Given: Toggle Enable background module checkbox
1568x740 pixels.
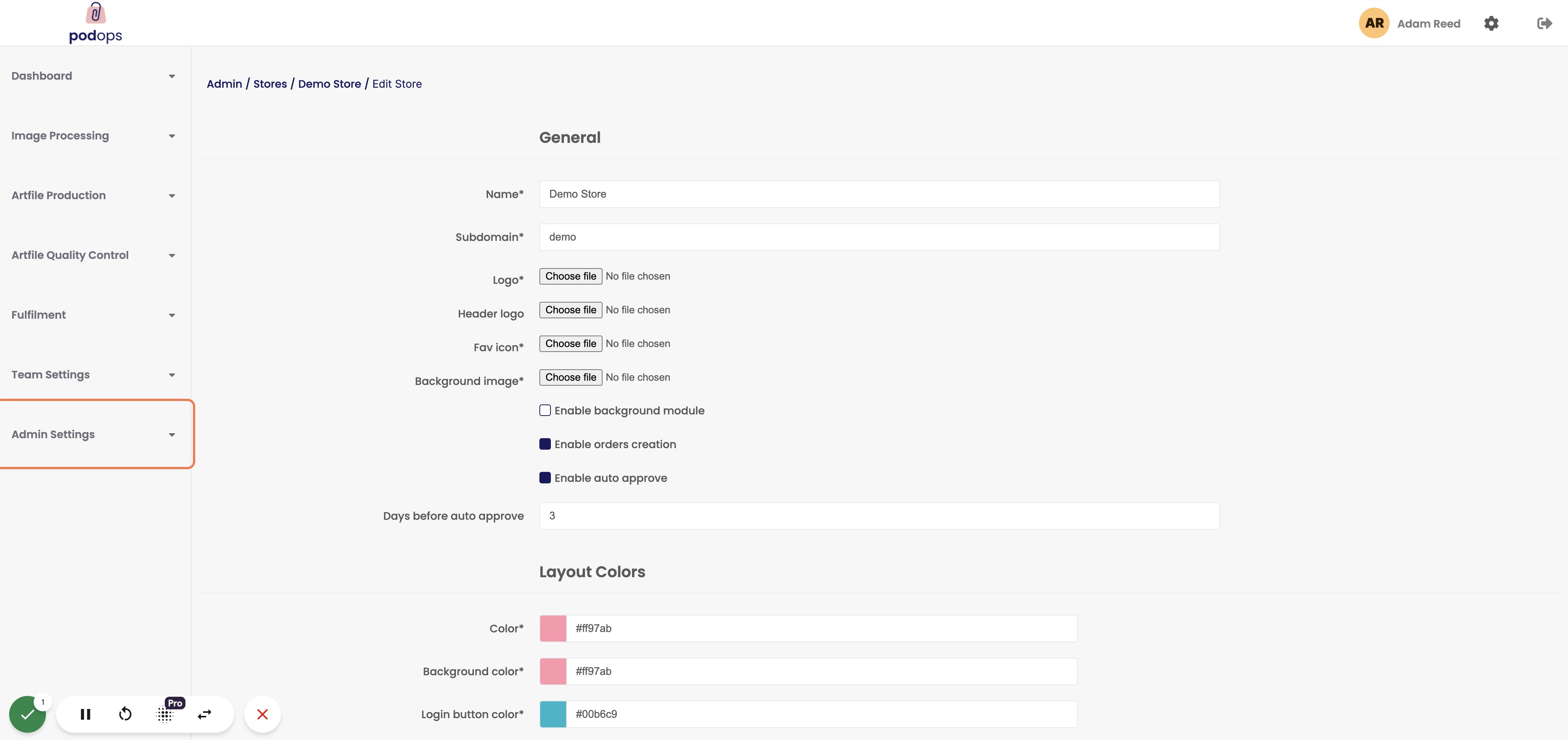Looking at the screenshot, I should 545,411.
